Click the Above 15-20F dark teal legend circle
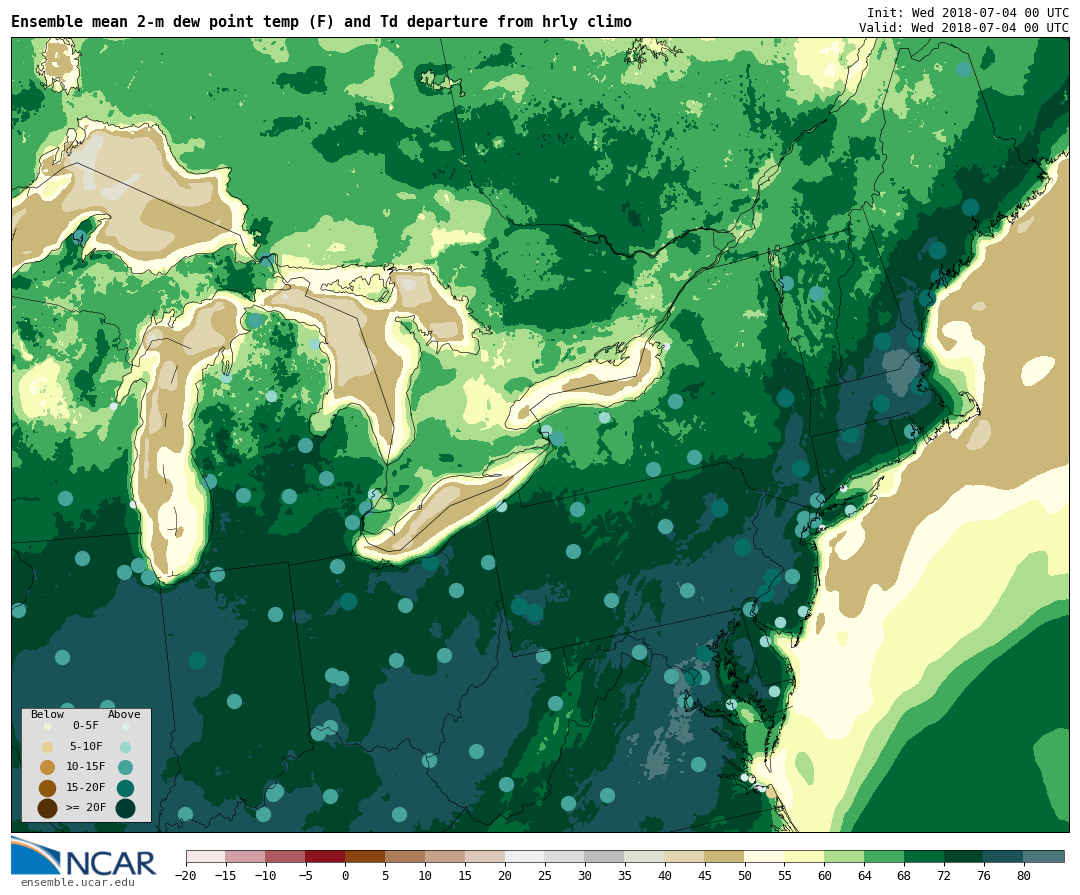1080x895 pixels. pyautogui.click(x=125, y=788)
